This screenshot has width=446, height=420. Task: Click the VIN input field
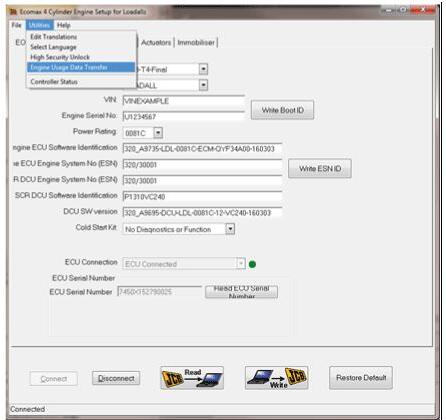tap(184, 101)
